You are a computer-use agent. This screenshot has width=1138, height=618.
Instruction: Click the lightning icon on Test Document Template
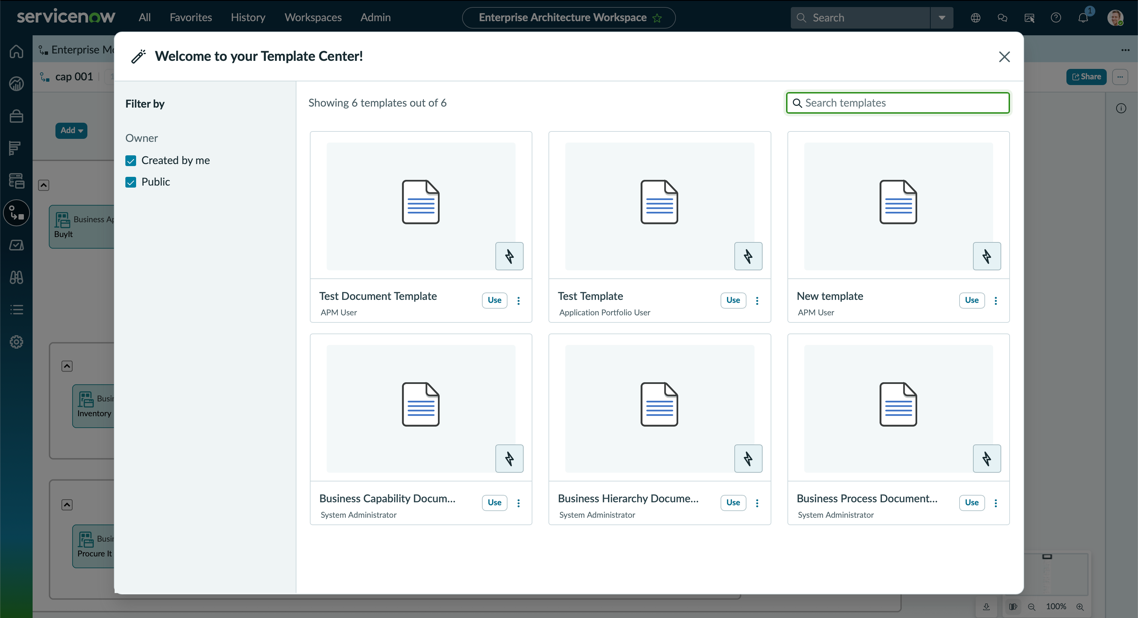click(509, 256)
